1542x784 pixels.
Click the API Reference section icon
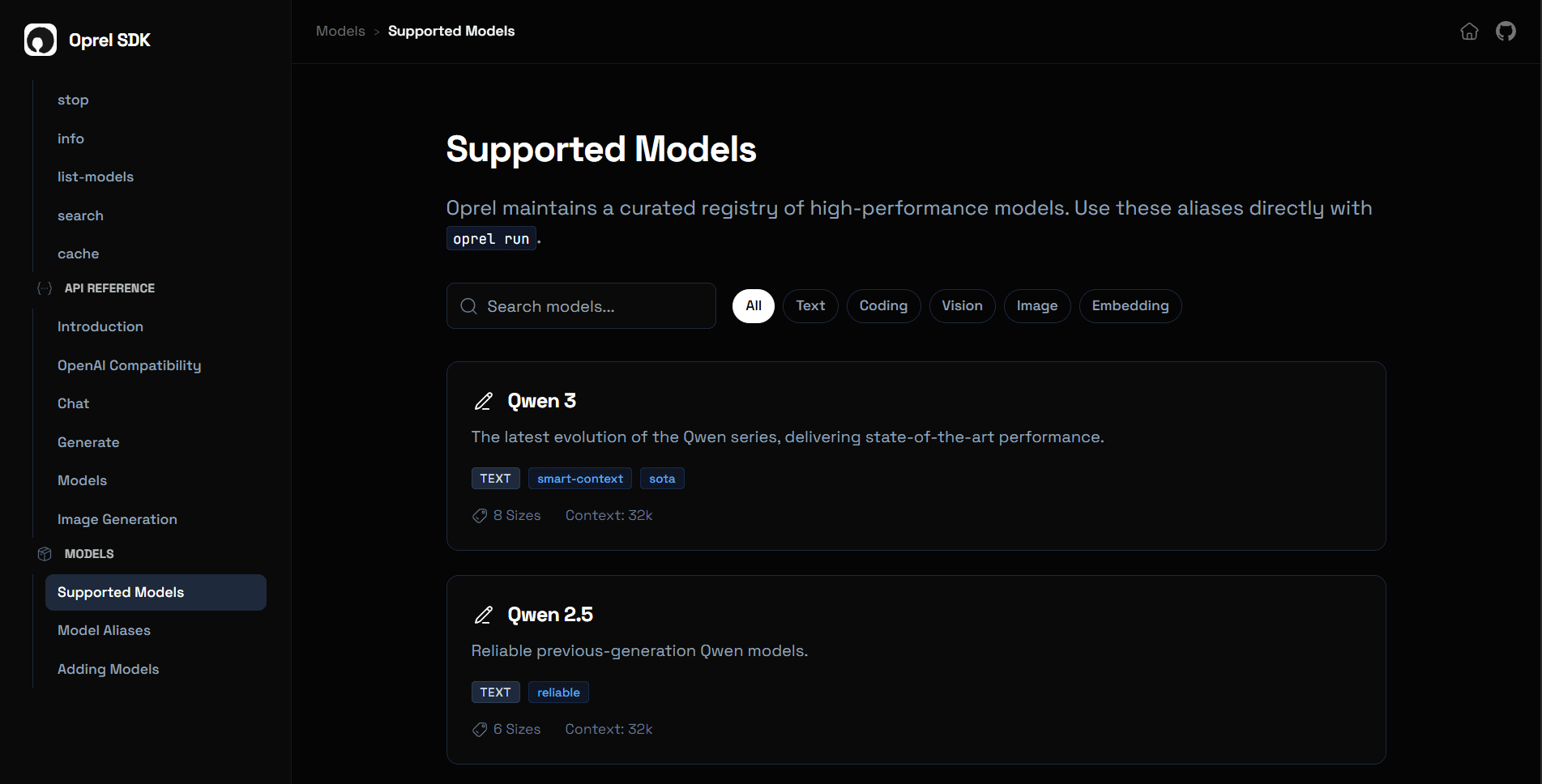[x=44, y=288]
